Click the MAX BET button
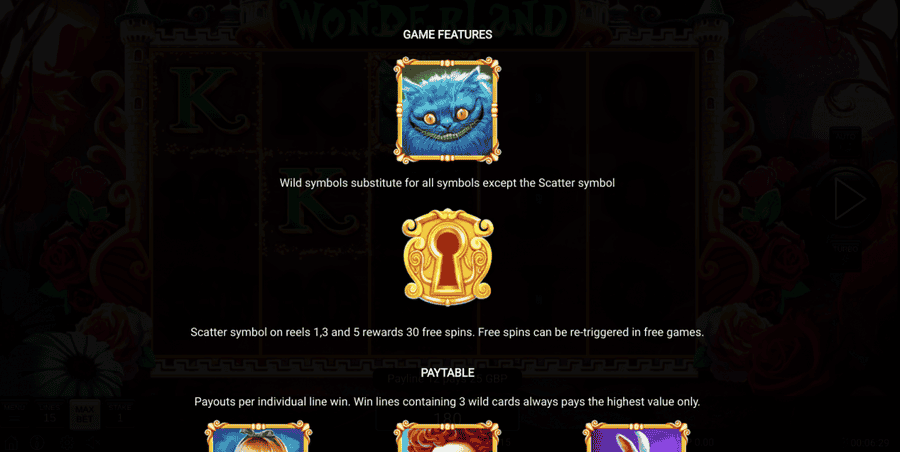900x452 pixels. 84,415
